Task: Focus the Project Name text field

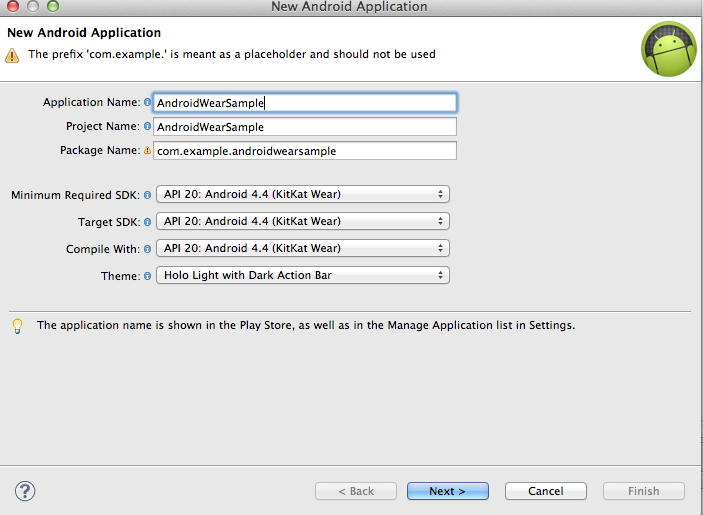Action: [305, 126]
